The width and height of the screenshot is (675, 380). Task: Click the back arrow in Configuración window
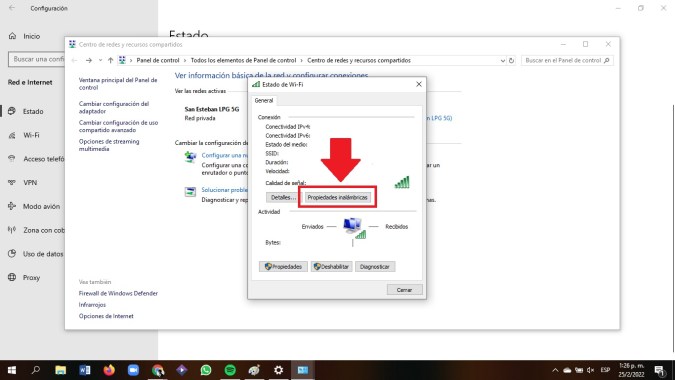pos(12,8)
